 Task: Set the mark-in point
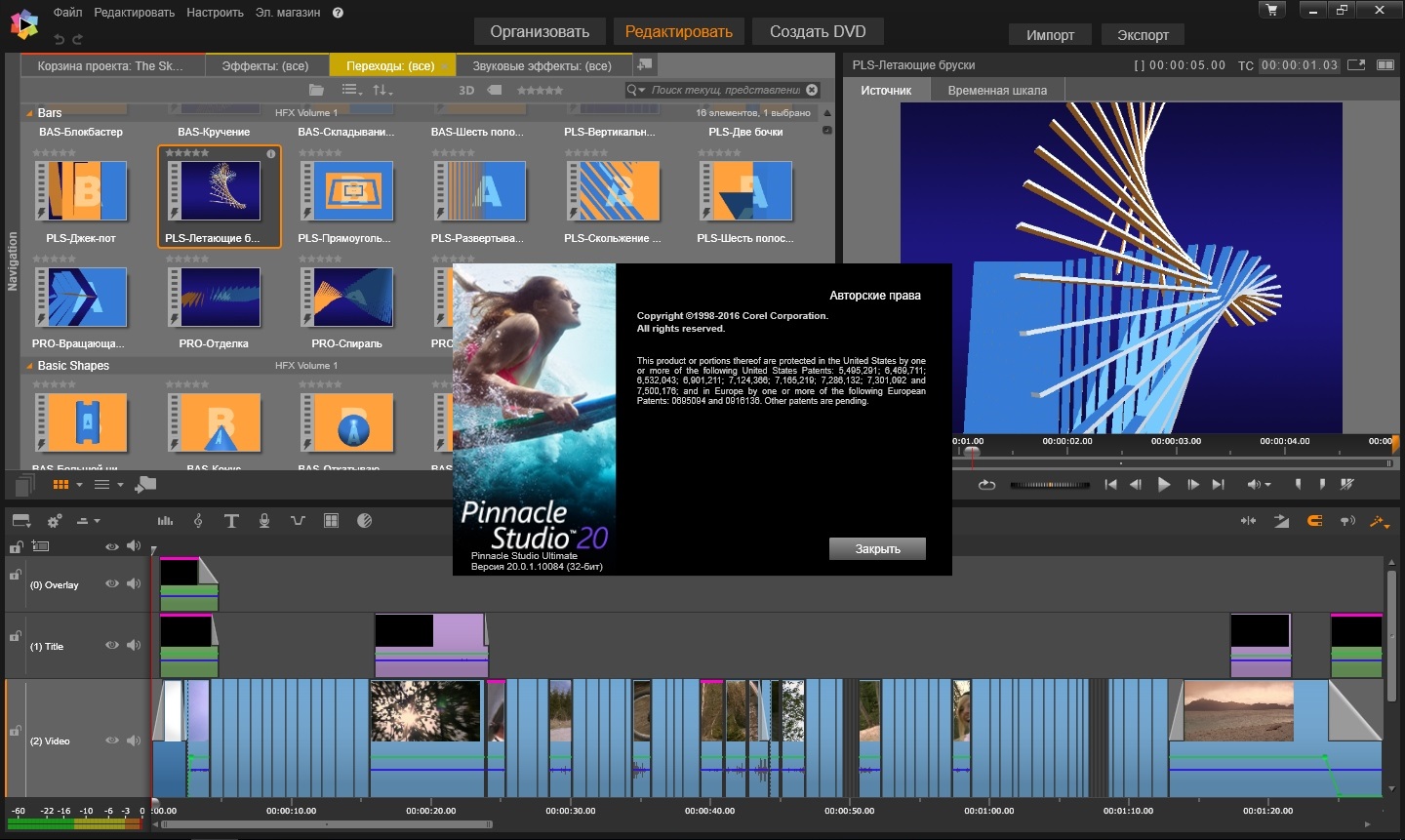pyautogui.click(x=1298, y=484)
